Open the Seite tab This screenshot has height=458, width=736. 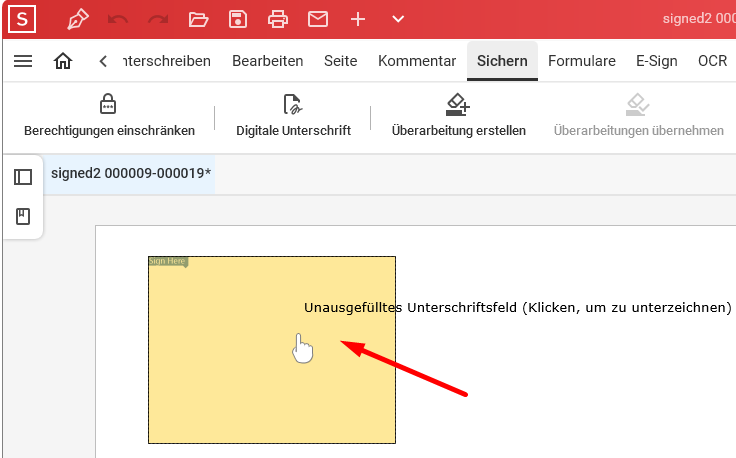[x=340, y=61]
